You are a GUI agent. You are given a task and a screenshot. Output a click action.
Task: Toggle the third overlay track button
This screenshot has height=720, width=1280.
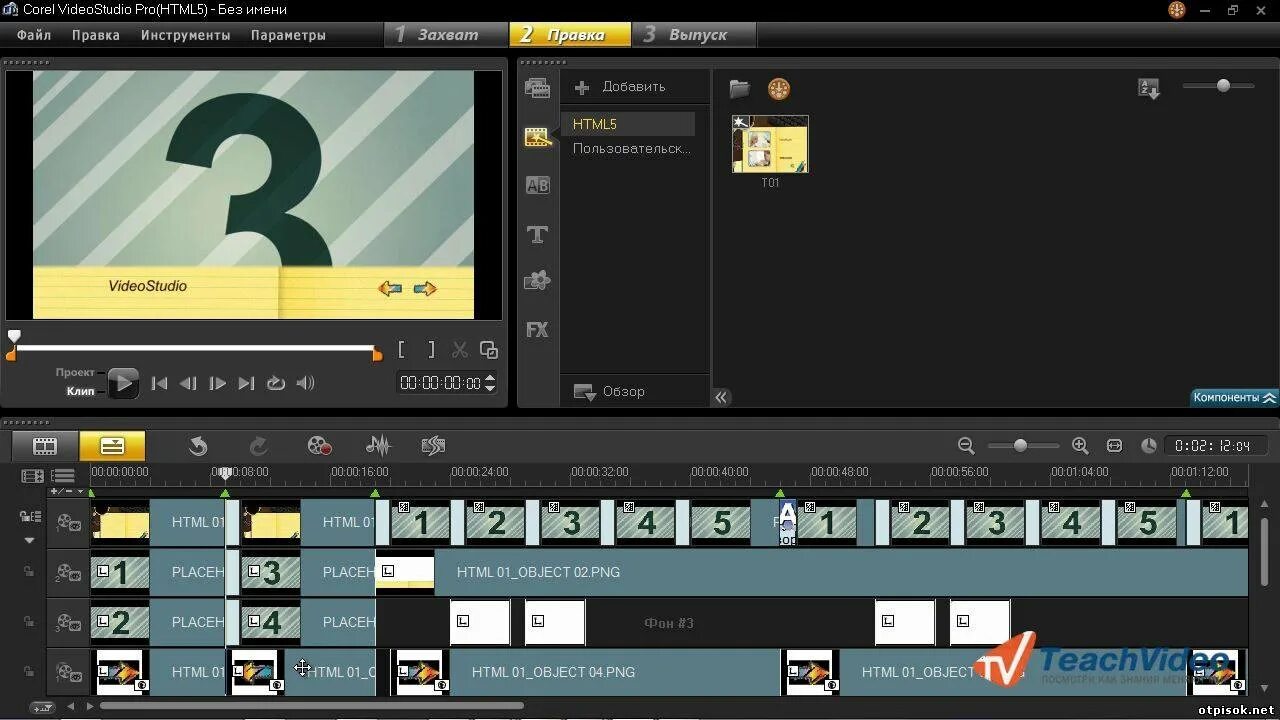[x=68, y=673]
